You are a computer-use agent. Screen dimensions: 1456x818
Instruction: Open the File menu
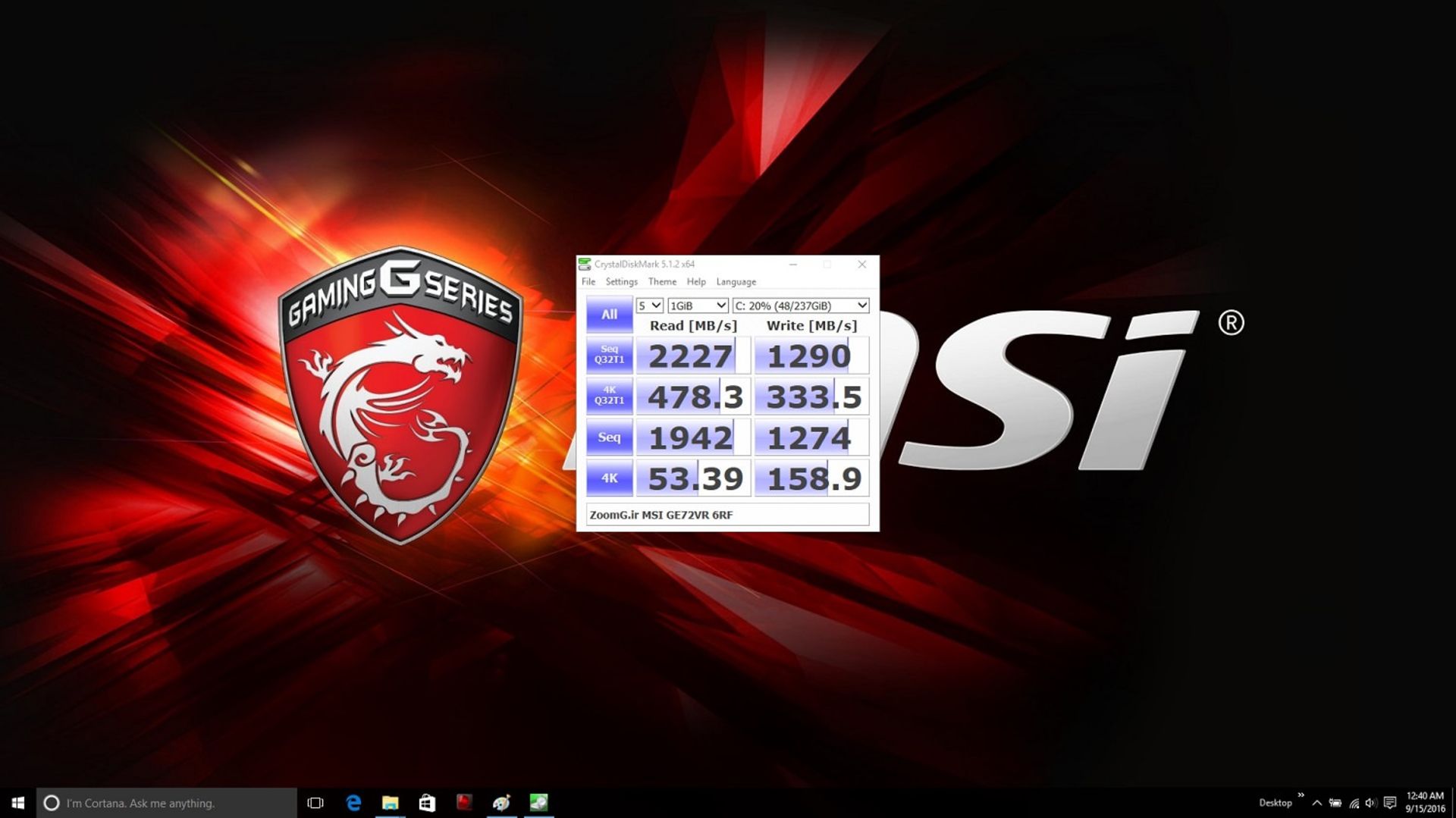coord(588,282)
